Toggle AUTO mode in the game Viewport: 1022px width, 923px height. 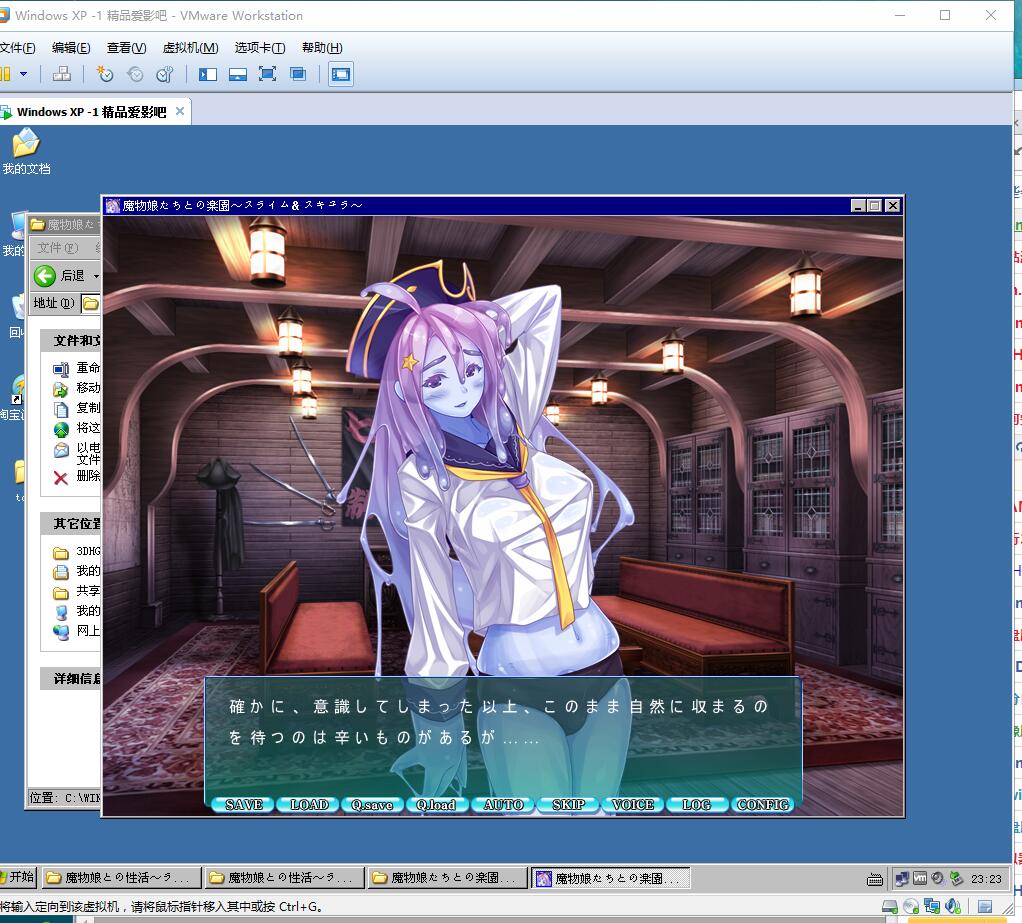click(503, 805)
